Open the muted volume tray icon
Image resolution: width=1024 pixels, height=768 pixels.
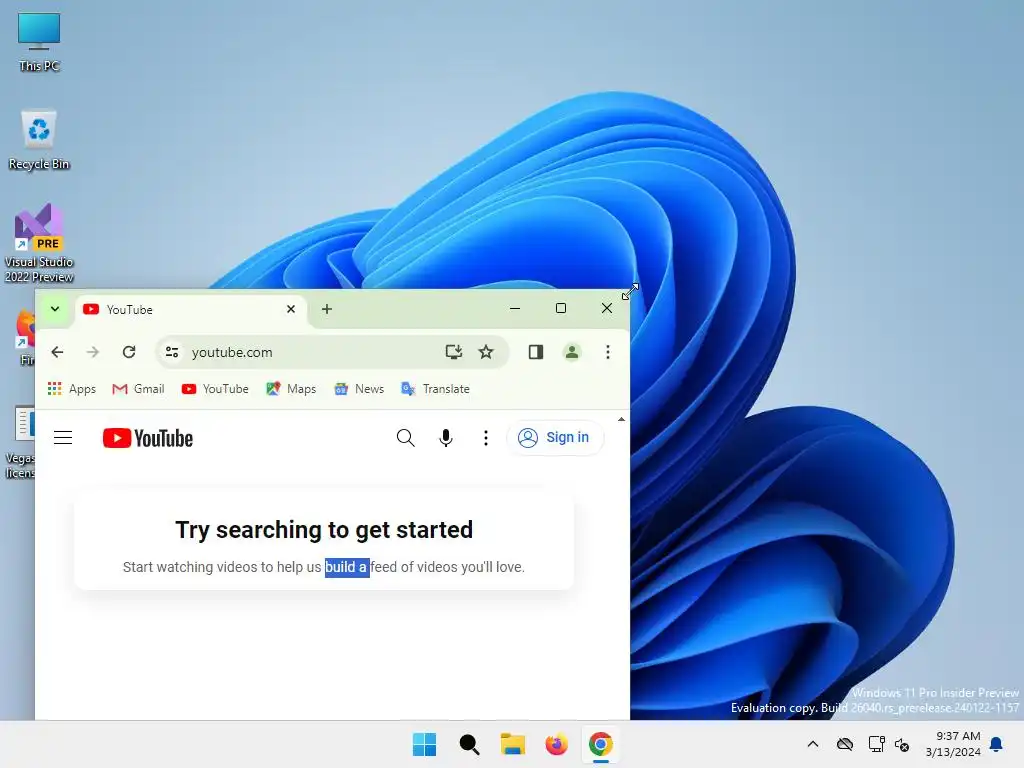[902, 744]
